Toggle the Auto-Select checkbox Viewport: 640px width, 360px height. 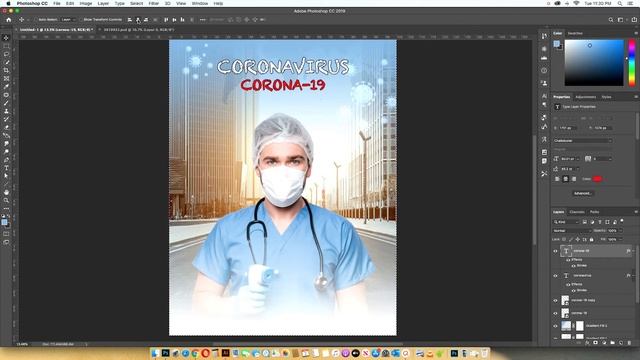tap(36, 20)
